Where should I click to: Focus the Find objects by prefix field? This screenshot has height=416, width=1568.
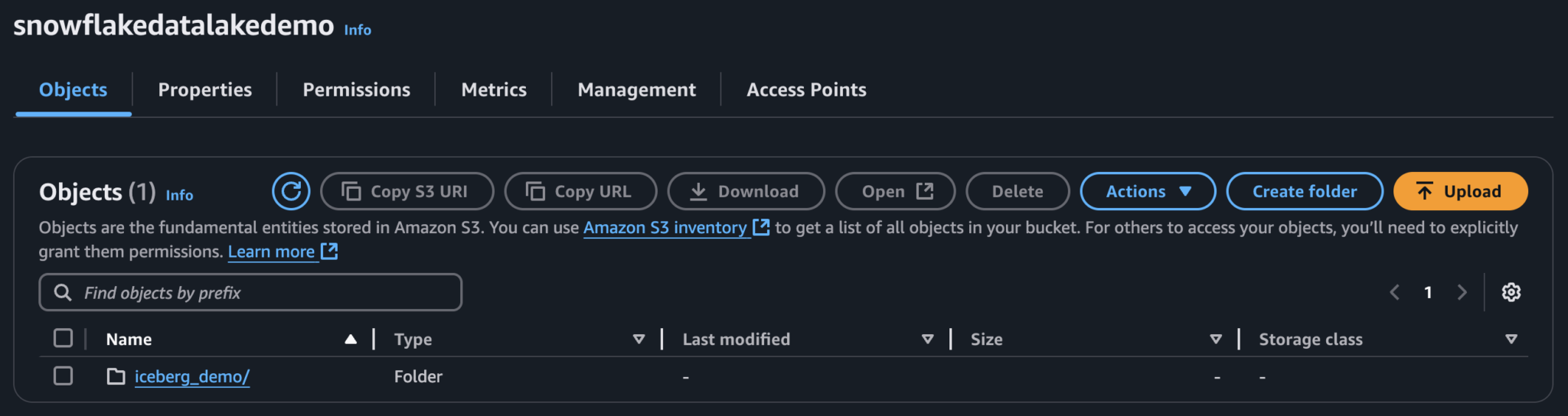pyautogui.click(x=260, y=293)
